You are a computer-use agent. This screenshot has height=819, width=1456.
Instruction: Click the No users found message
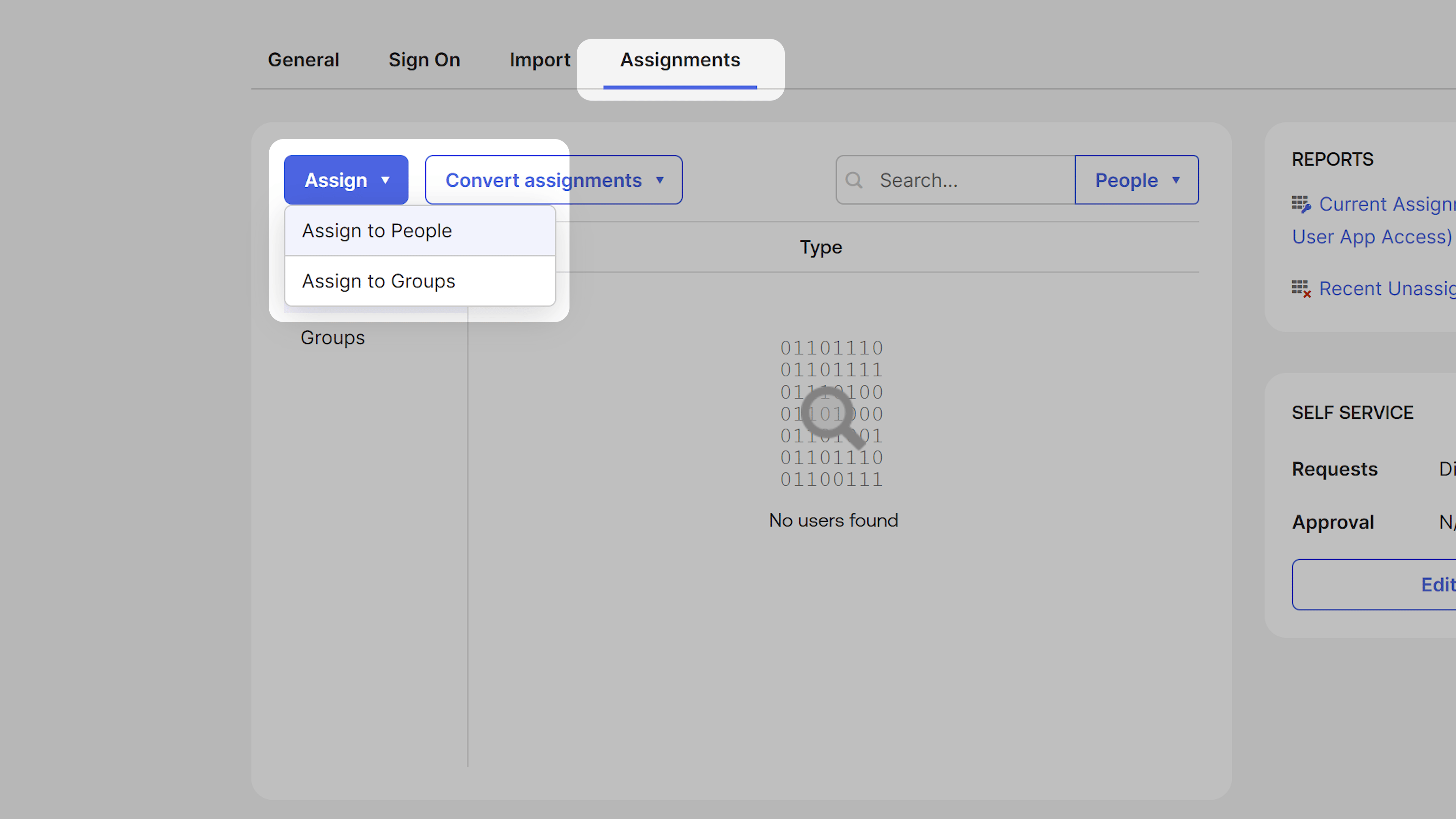coord(833,520)
